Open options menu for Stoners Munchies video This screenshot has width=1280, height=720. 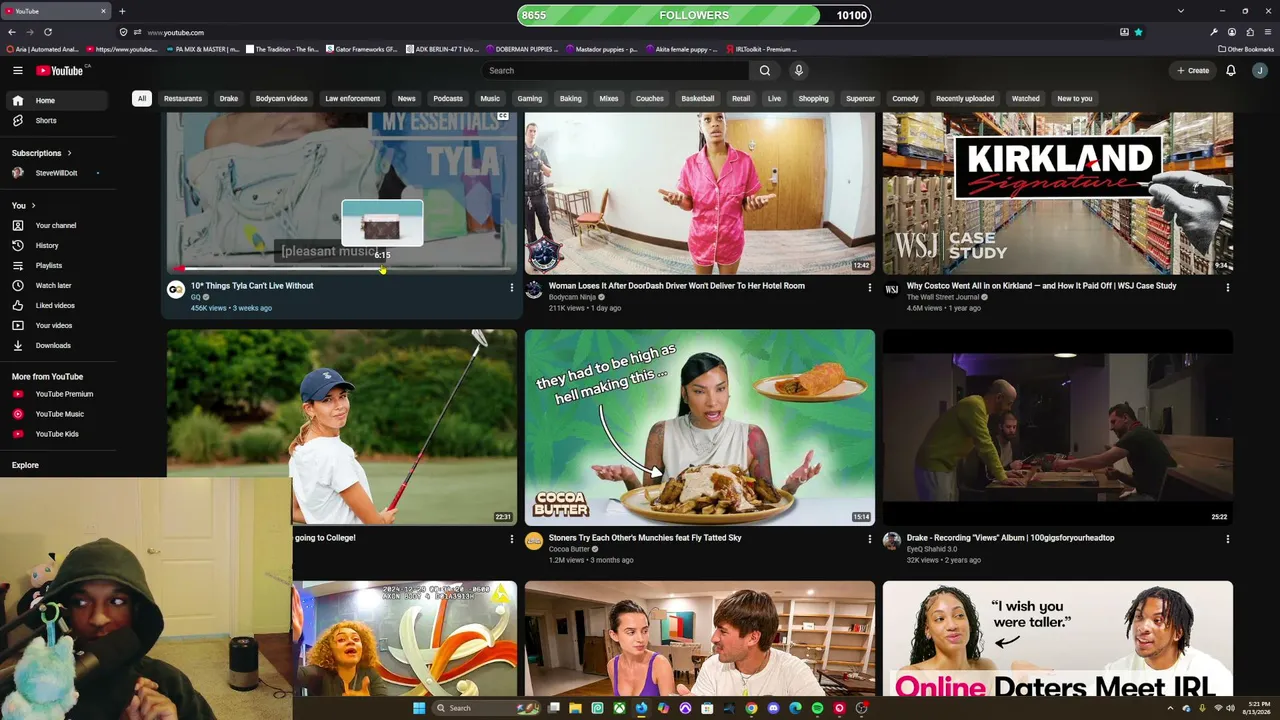pyautogui.click(x=869, y=540)
